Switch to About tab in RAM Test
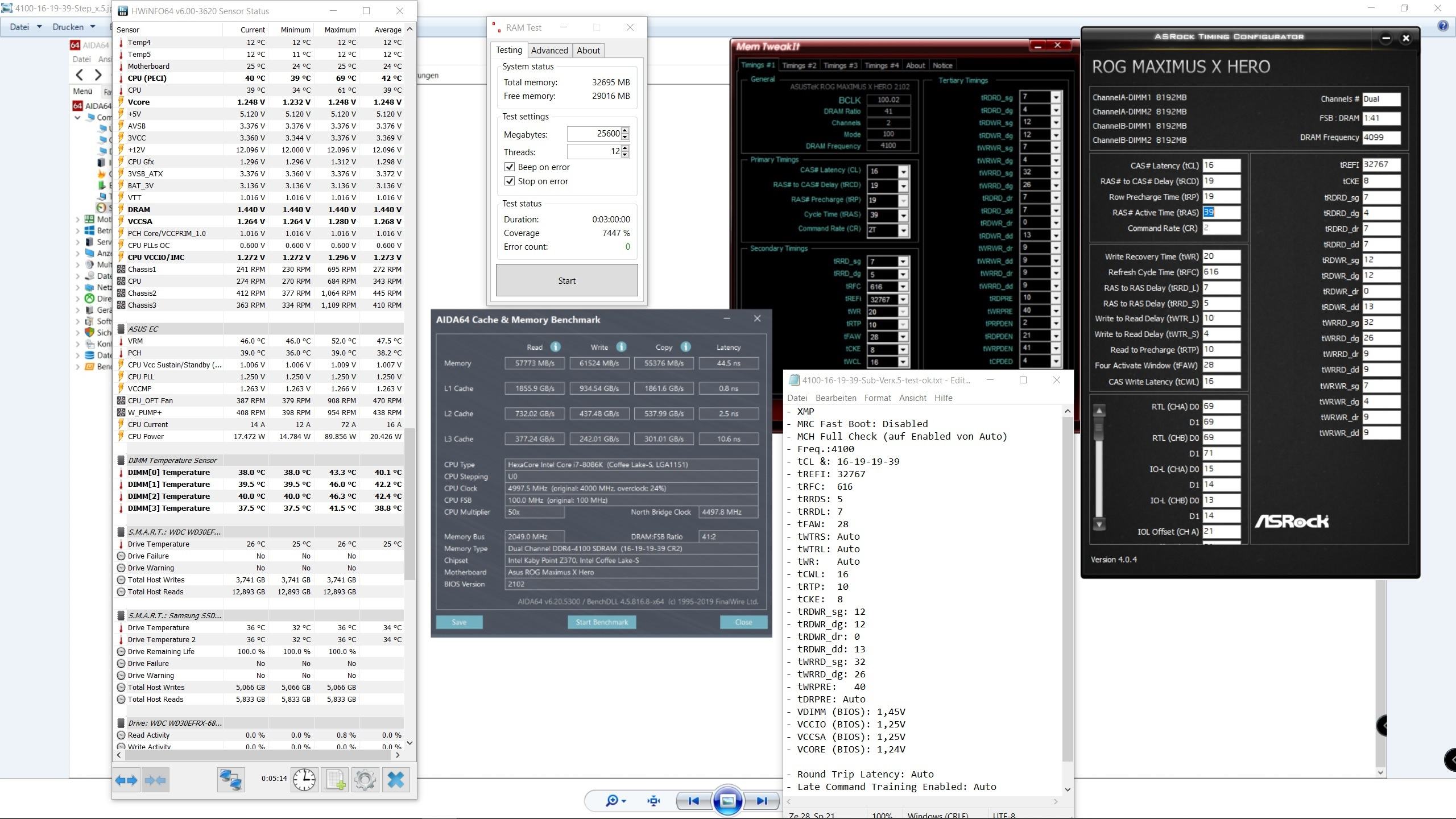Image resolution: width=1456 pixels, height=819 pixels. point(588,50)
